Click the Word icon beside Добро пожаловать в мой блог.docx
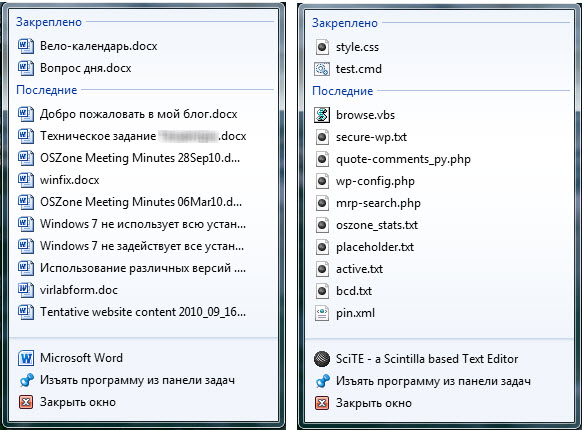 (26, 114)
